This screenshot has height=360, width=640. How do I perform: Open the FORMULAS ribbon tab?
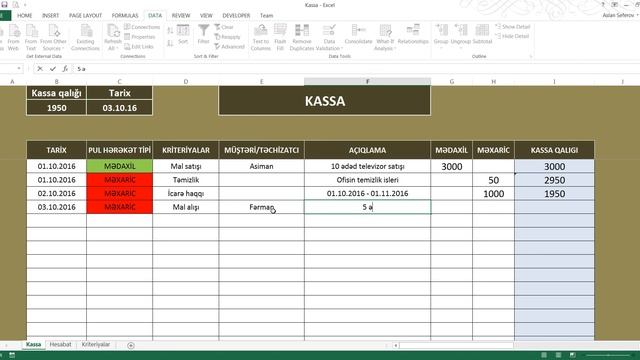(x=125, y=16)
